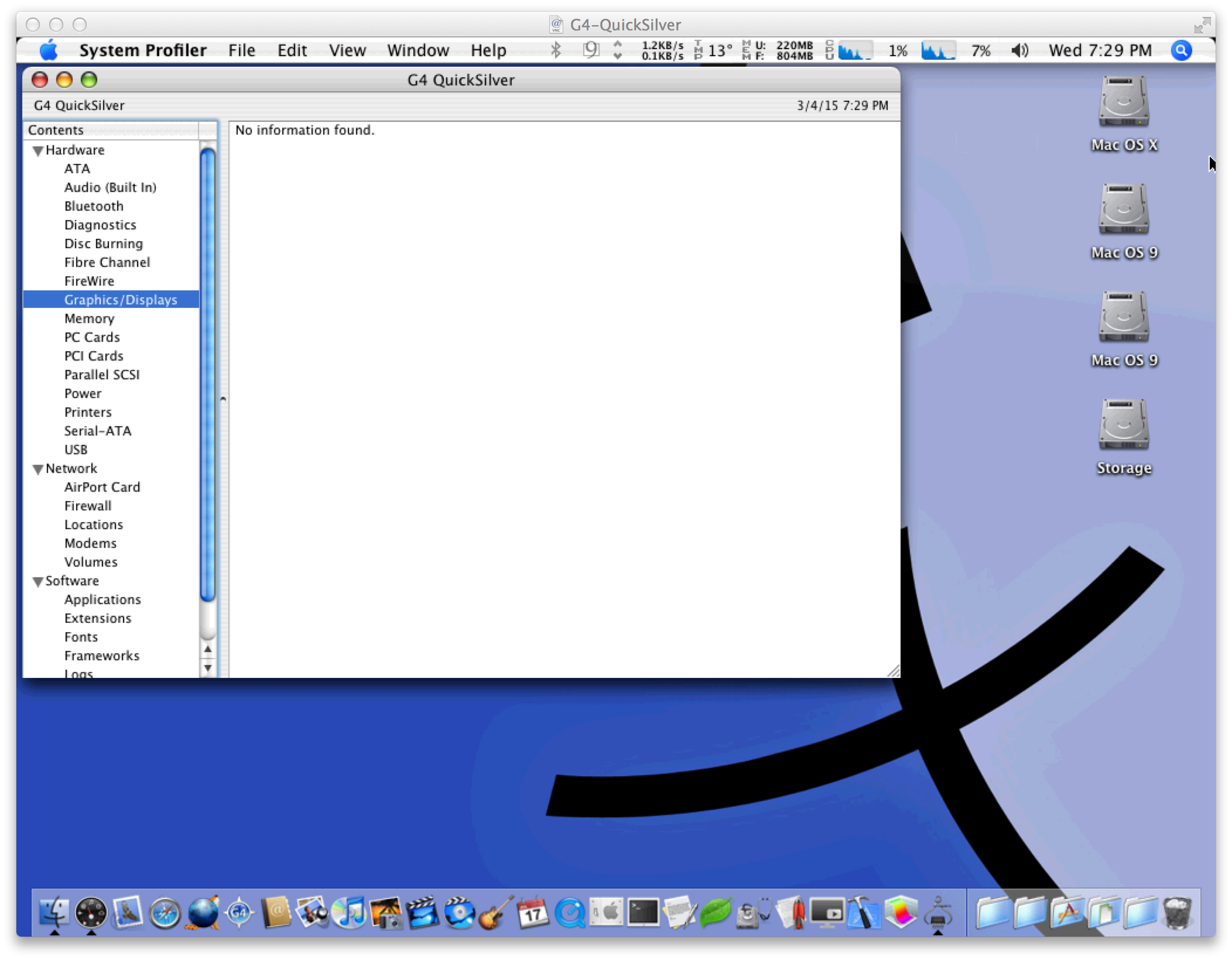Open Address Book from the dock

[276, 912]
